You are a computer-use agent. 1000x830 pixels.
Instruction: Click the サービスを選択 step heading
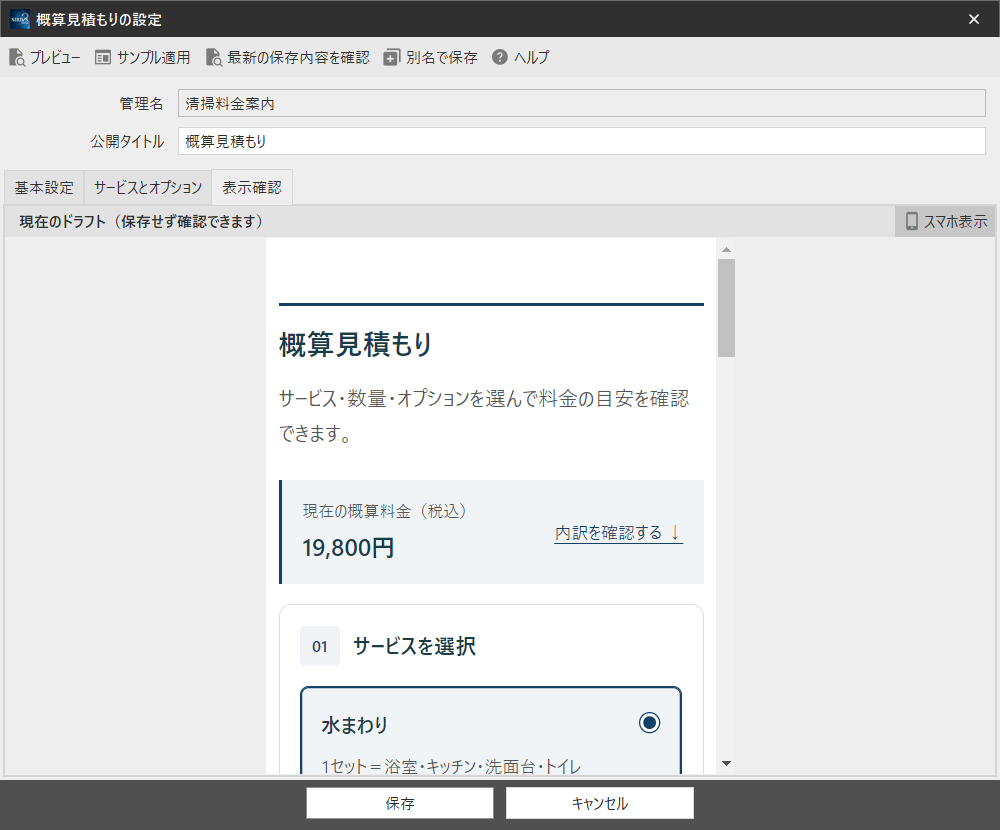(415, 646)
